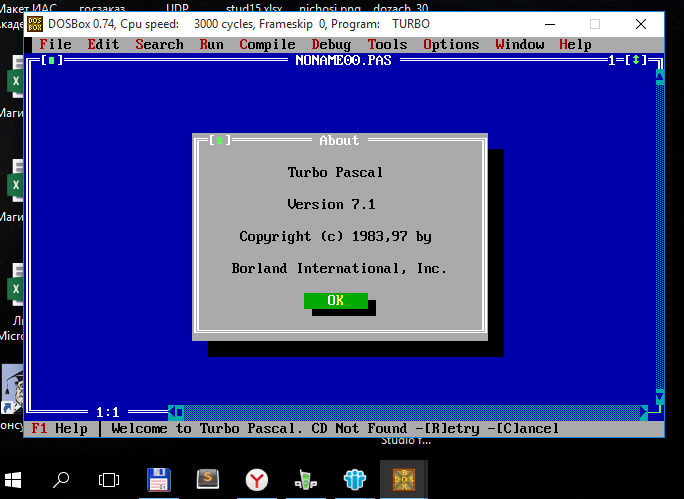684x499 pixels.
Task: Click the 'Turbo Pascal' text in About dialog
Action: [335, 172]
